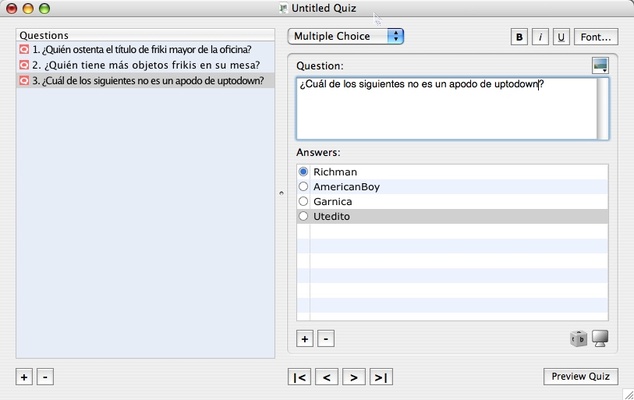The height and width of the screenshot is (400, 634).
Task: Click the red icon beside question 2
Action: pyautogui.click(x=24, y=65)
